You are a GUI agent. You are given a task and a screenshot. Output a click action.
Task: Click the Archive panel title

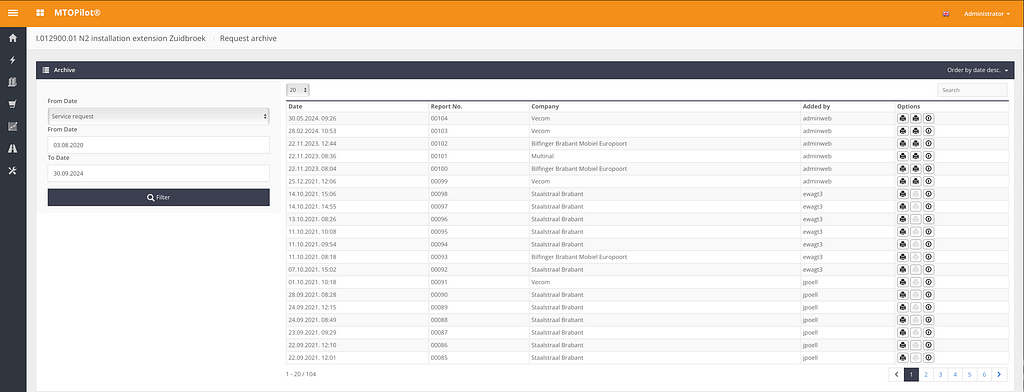(x=64, y=70)
